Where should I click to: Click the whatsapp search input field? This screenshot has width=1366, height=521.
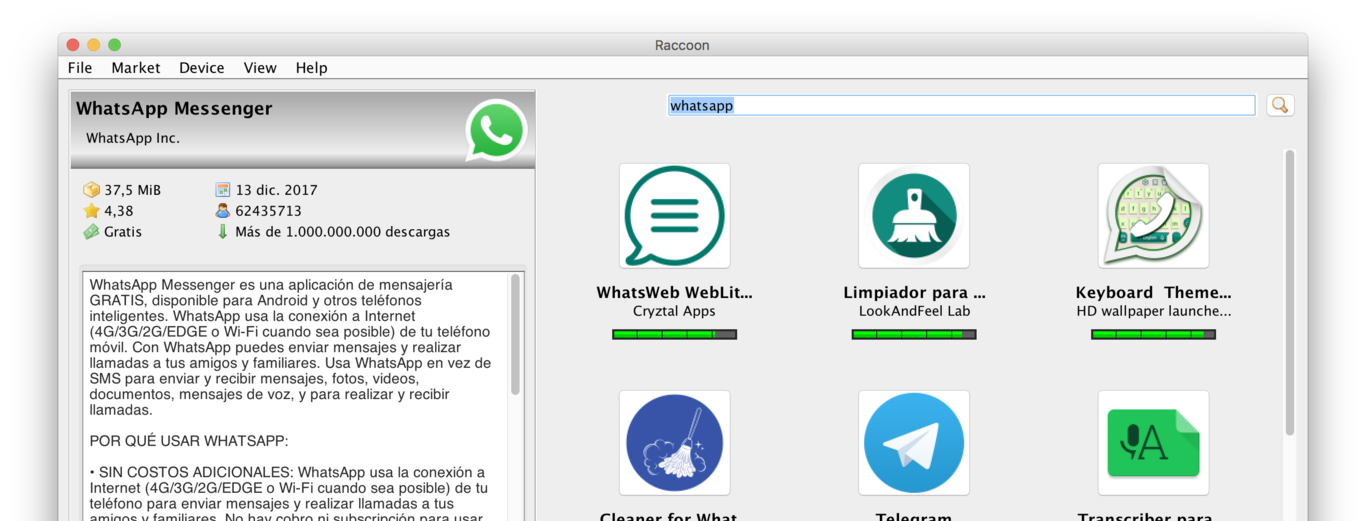pyautogui.click(x=961, y=105)
